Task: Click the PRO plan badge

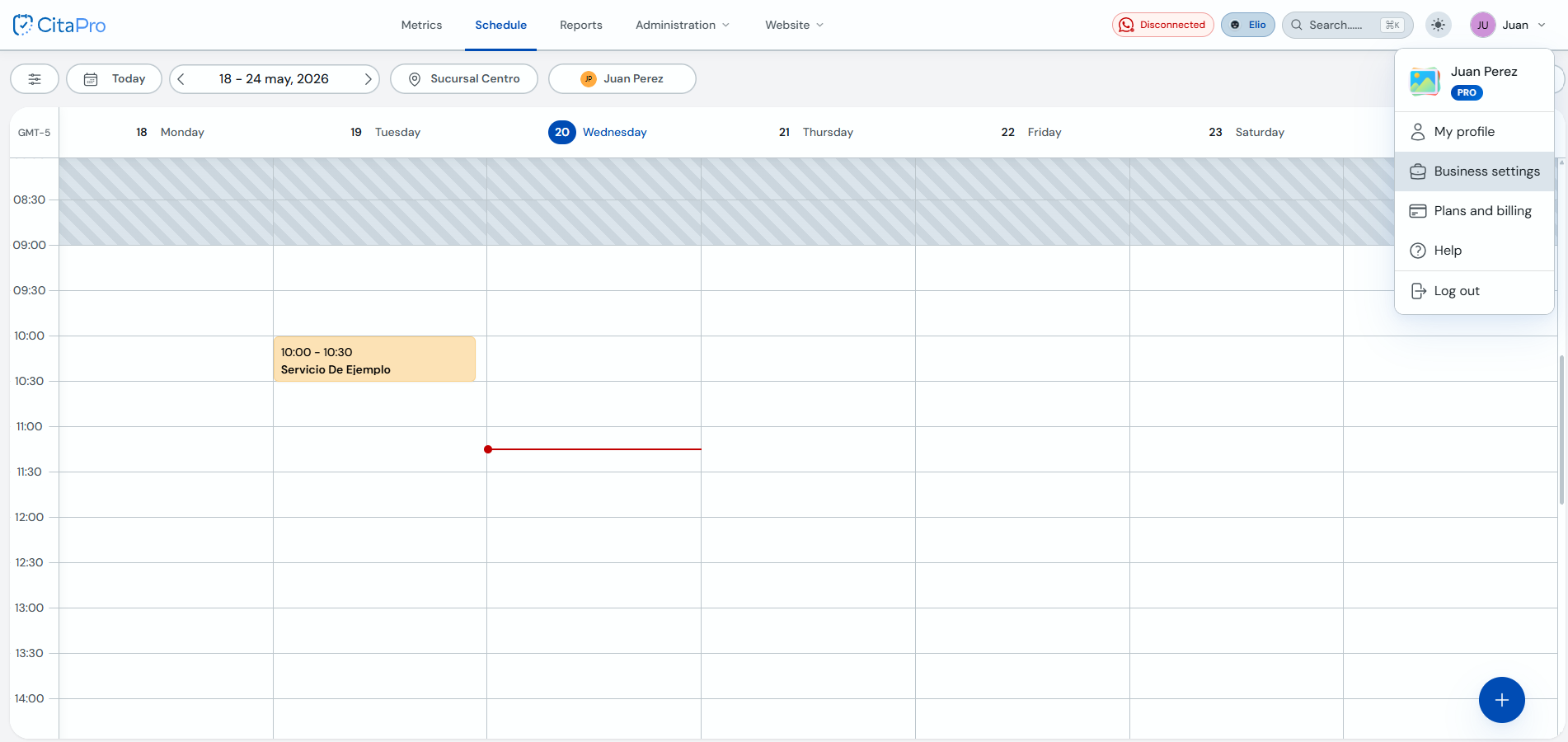Action: click(x=1467, y=92)
